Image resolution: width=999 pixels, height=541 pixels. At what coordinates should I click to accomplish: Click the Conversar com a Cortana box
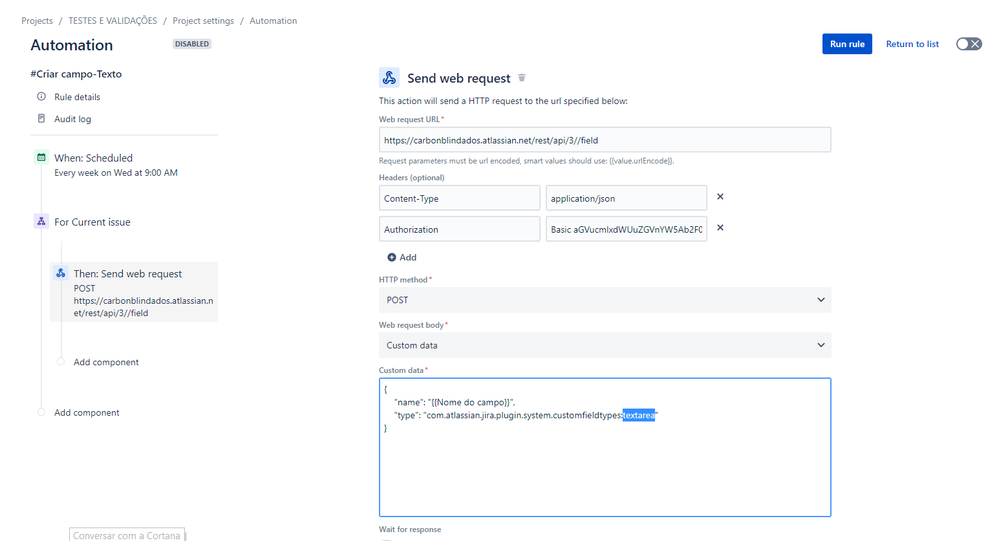tap(127, 535)
